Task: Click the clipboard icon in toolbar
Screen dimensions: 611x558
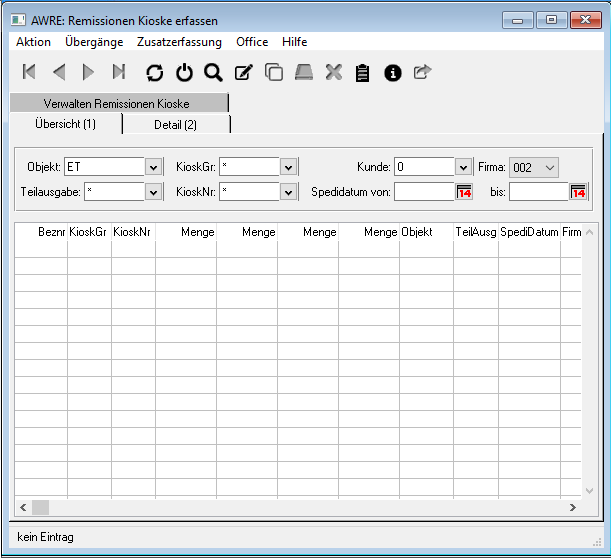Action: tap(363, 72)
